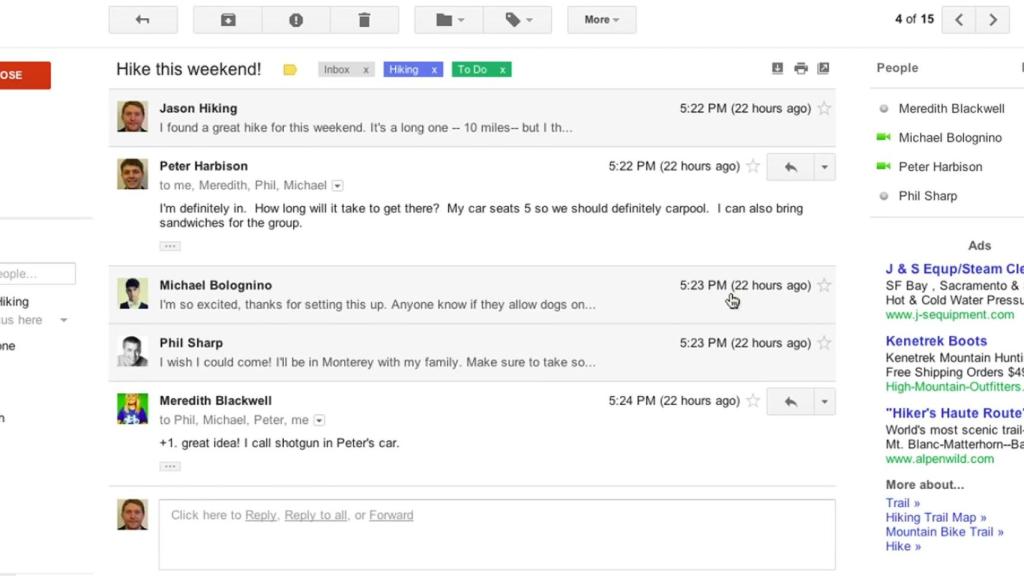Open the Move to folder dropdown
Viewport: 1024px width, 576px height.
[446, 19]
